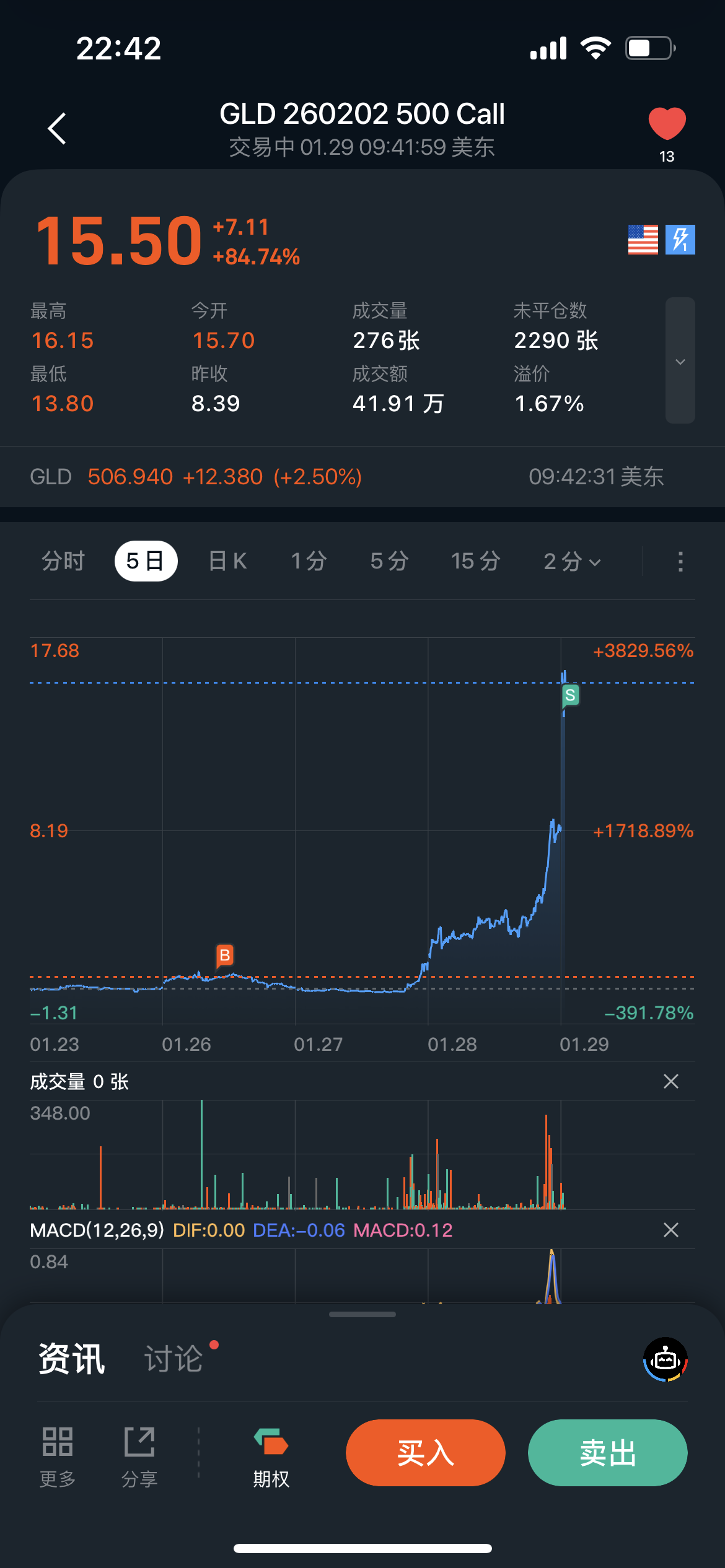Tap the S sell marker on chart
This screenshot has width=725, height=1568.
[570, 695]
